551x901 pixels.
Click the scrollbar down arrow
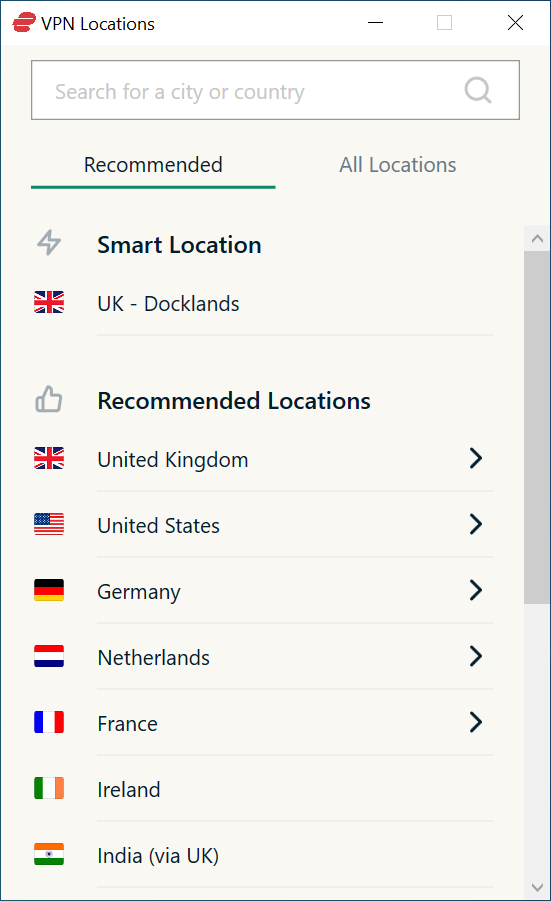pyautogui.click(x=537, y=888)
